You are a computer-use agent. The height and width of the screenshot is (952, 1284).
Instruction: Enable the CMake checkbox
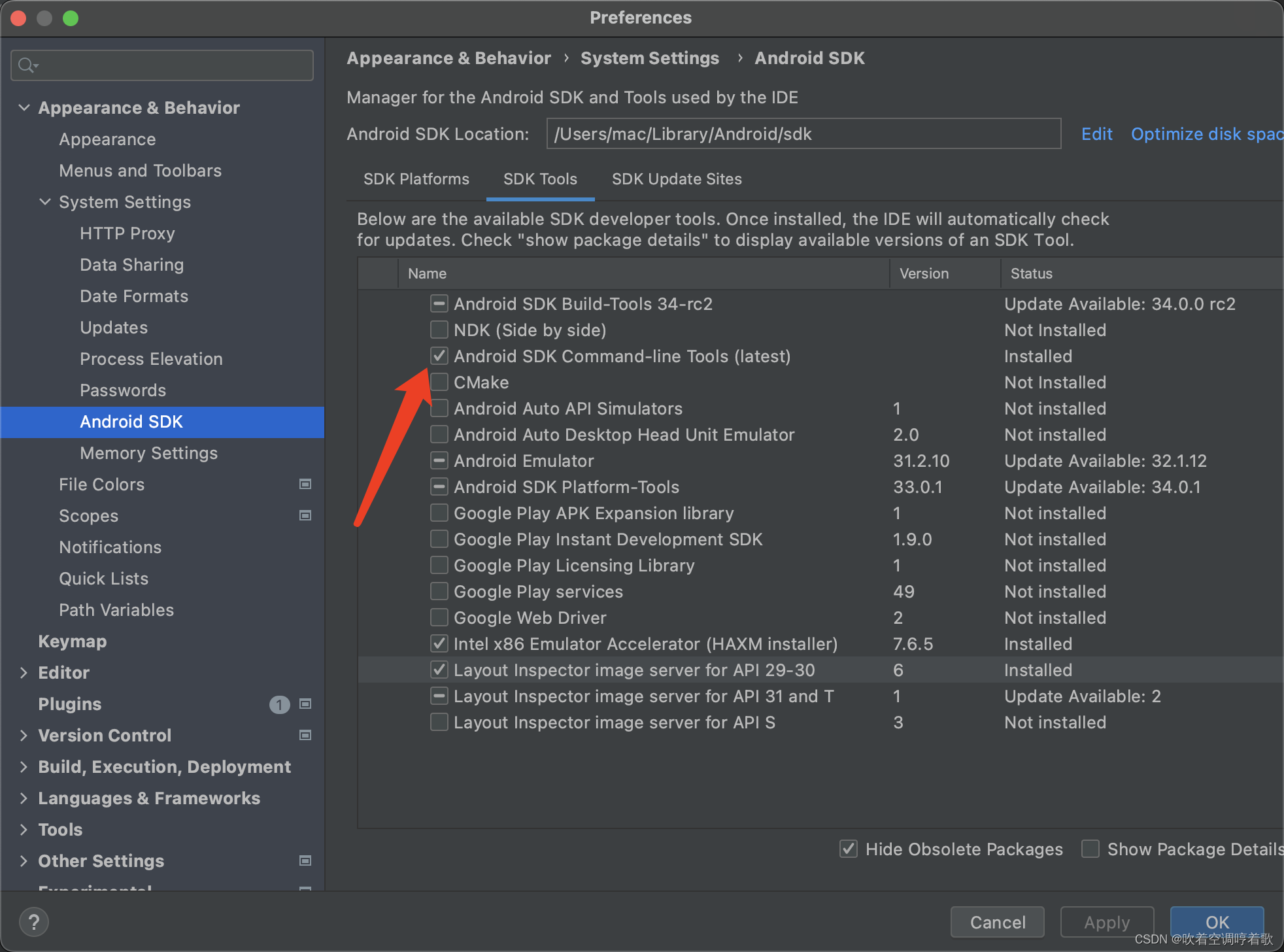point(439,382)
